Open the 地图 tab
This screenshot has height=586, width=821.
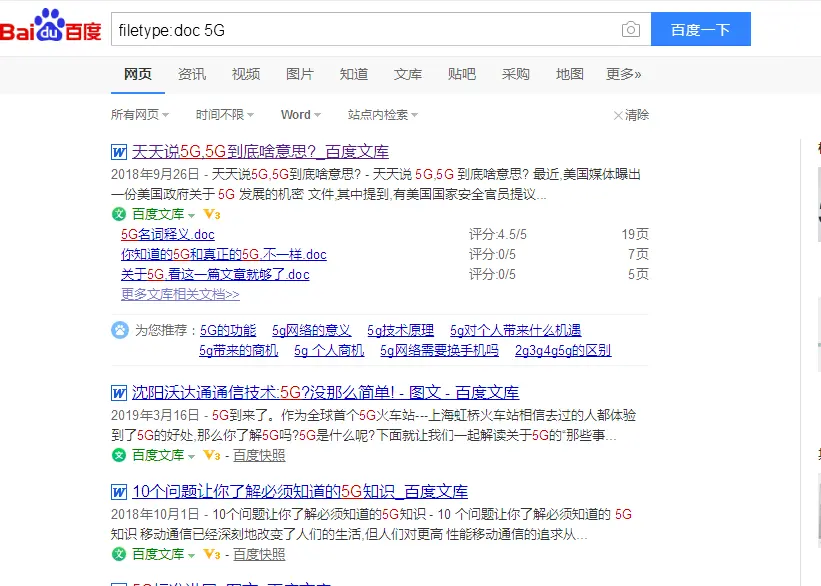pyautogui.click(x=570, y=74)
